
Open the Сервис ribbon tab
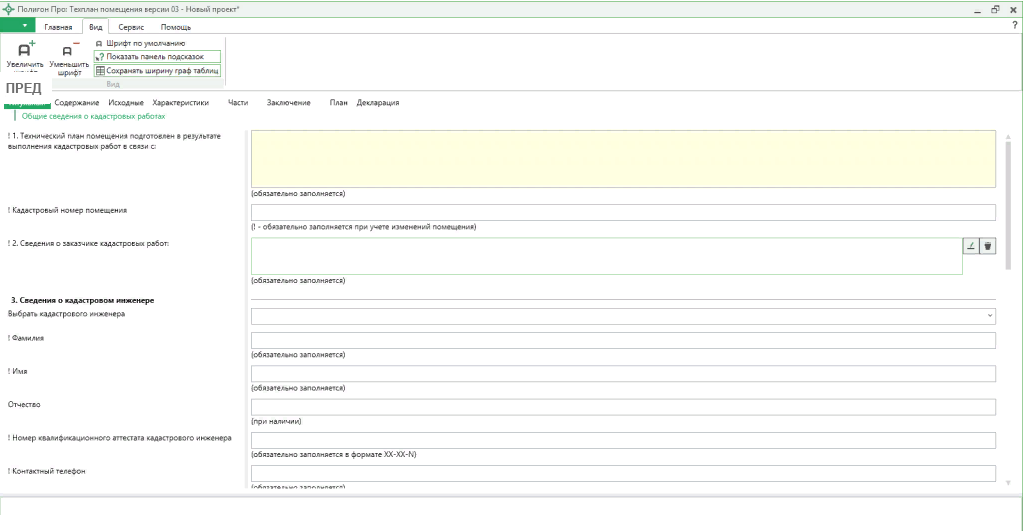tap(130, 27)
